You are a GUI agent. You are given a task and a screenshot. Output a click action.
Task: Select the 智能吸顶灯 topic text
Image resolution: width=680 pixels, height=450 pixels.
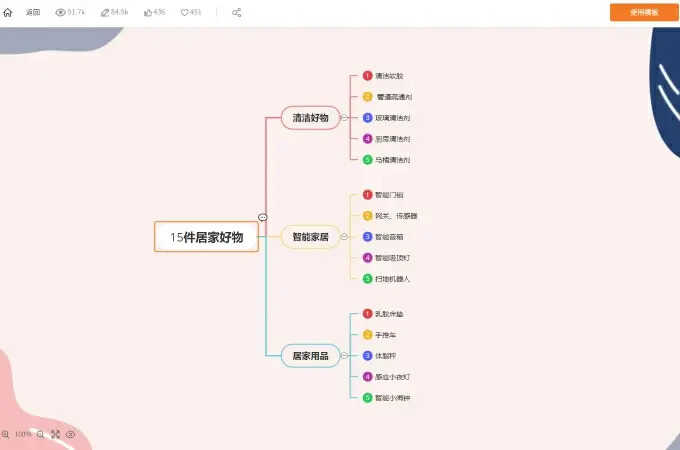coord(392,258)
